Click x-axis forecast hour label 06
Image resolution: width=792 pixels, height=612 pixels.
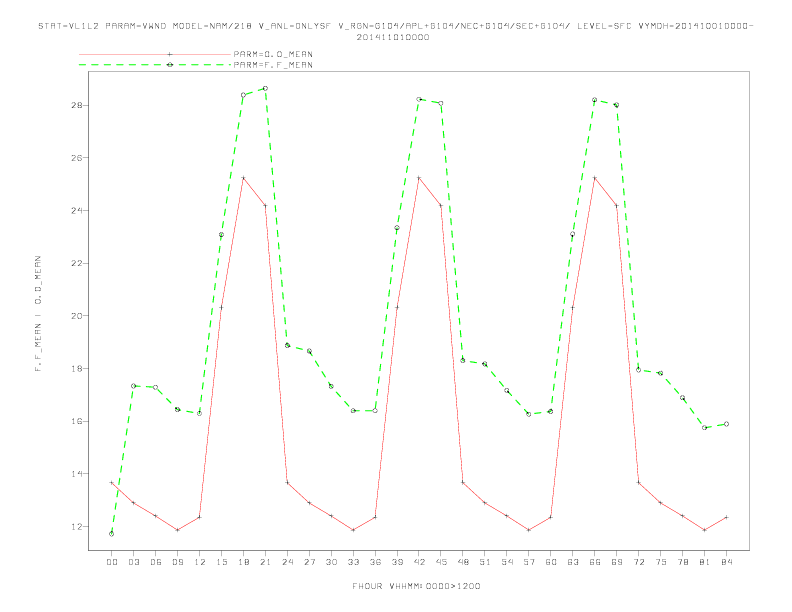156,562
